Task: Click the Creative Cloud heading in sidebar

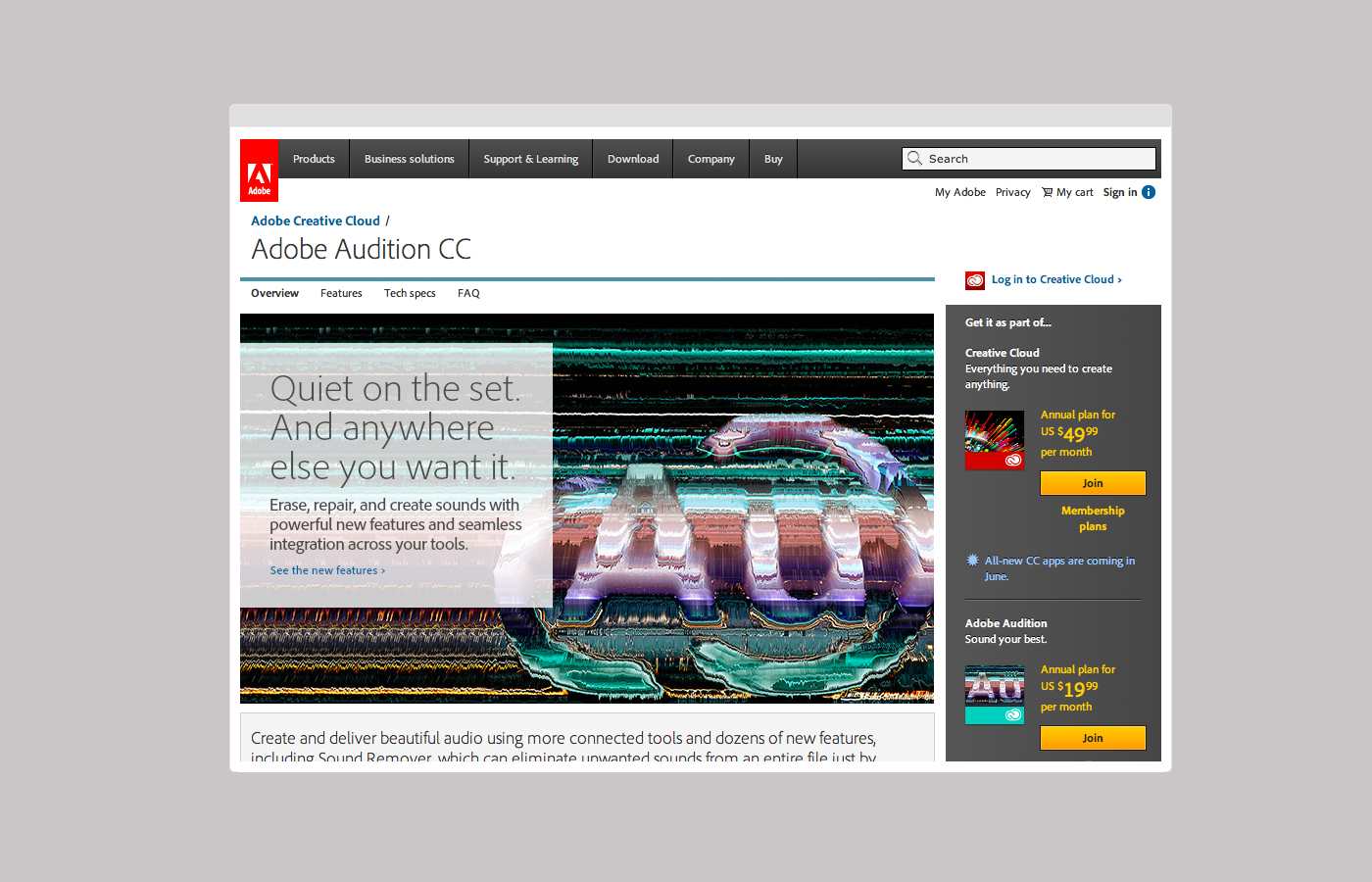Action: point(1003,353)
